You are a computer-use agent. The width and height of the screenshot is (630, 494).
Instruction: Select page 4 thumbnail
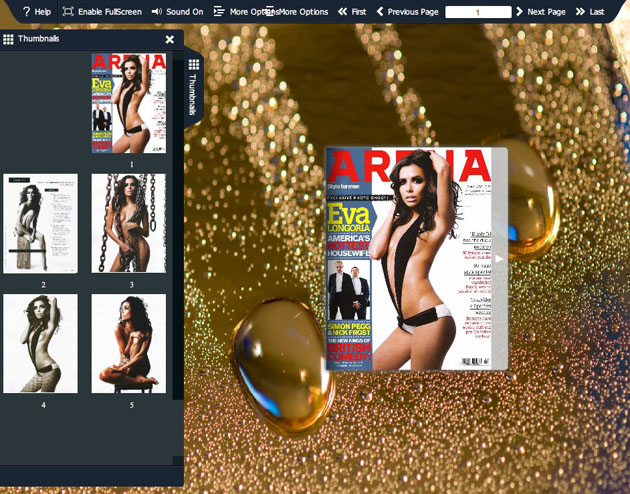[41, 343]
